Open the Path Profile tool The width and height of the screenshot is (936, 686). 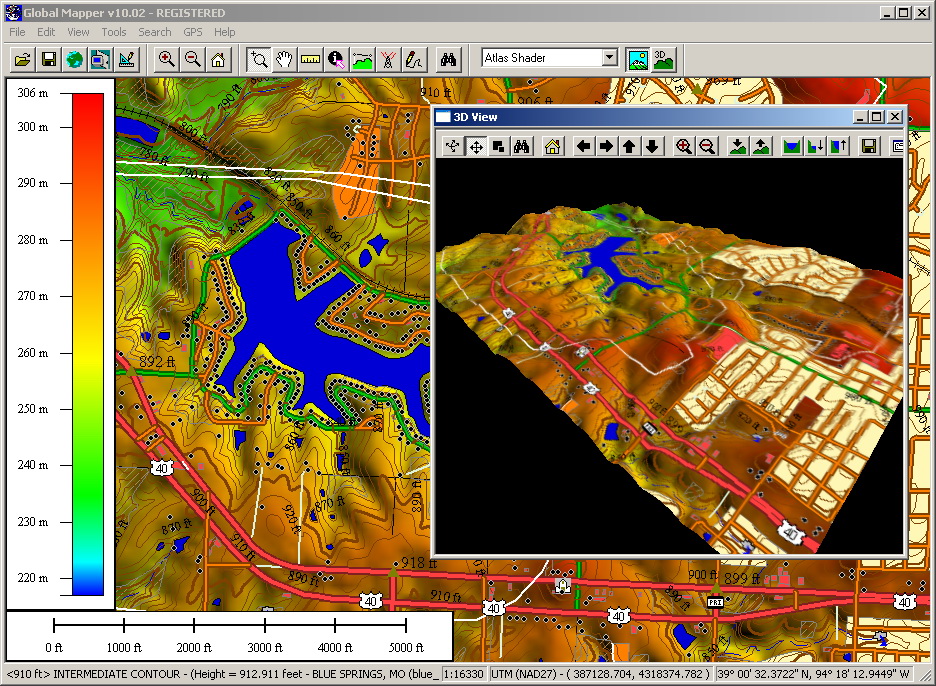click(361, 59)
